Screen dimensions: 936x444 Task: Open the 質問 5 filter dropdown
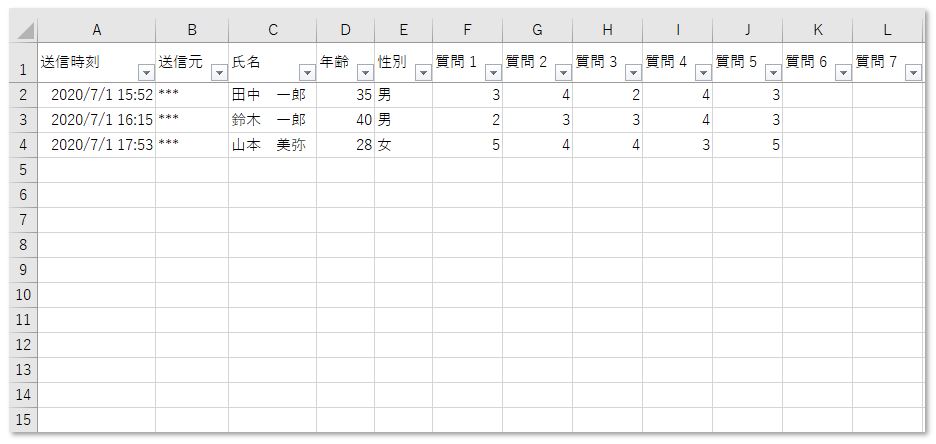(774, 73)
